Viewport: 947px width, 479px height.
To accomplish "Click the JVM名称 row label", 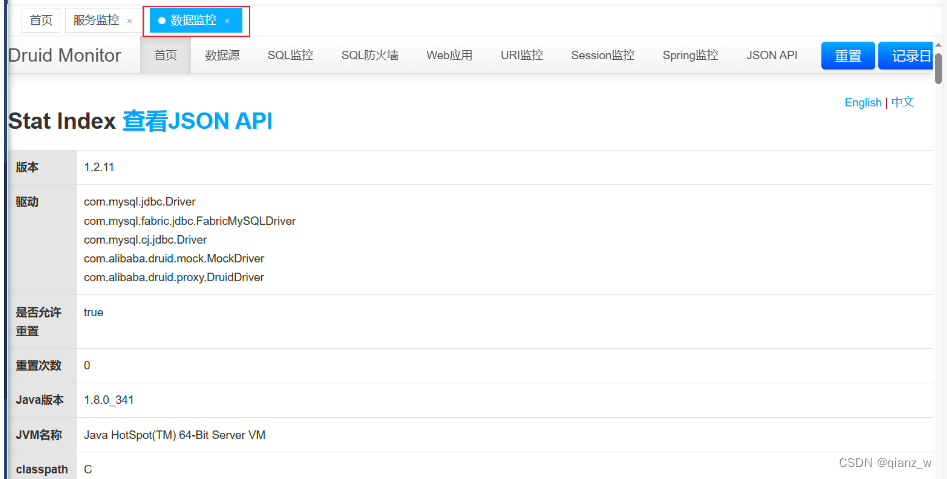I will tap(39, 435).
